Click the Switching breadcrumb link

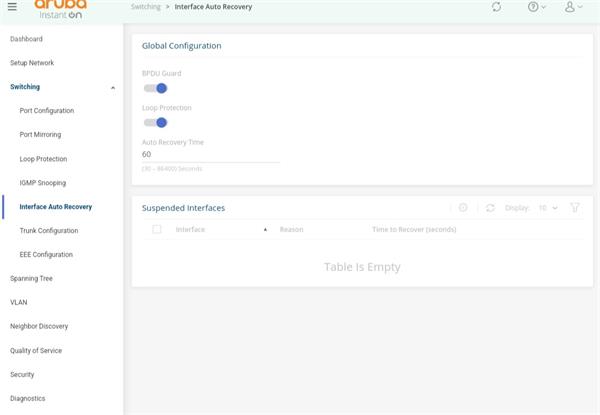(146, 7)
